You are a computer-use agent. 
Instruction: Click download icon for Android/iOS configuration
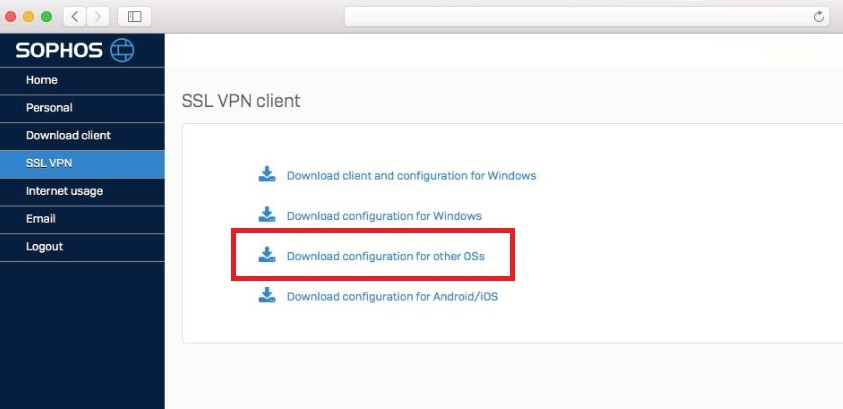click(x=267, y=295)
